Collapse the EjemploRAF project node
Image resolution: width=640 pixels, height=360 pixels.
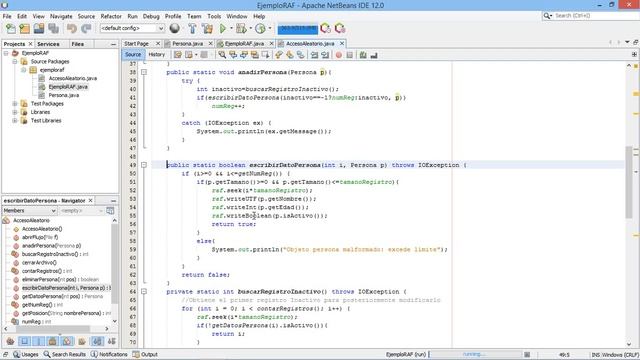point(6,53)
